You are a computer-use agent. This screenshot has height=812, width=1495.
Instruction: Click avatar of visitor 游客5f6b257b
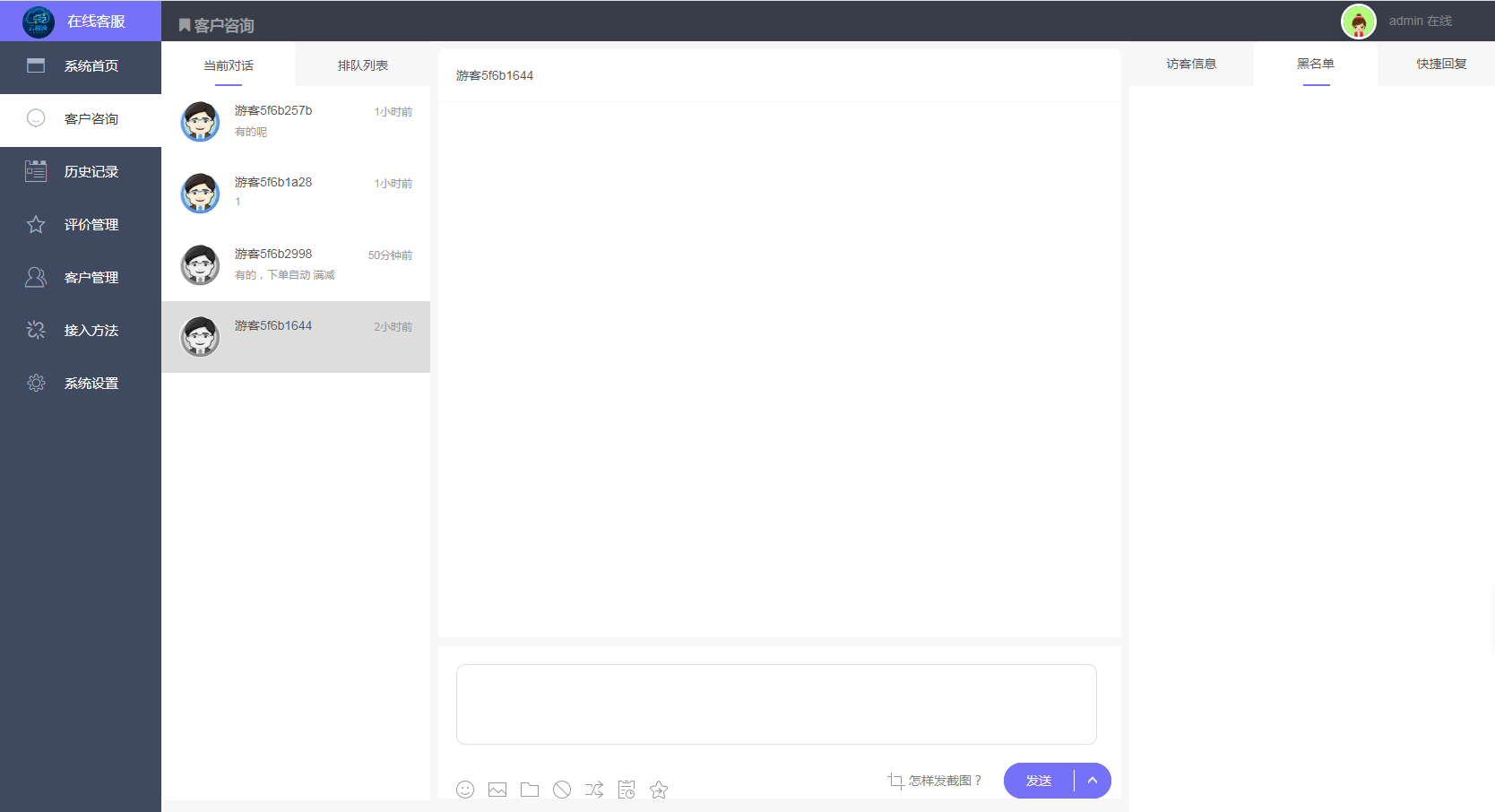point(200,121)
